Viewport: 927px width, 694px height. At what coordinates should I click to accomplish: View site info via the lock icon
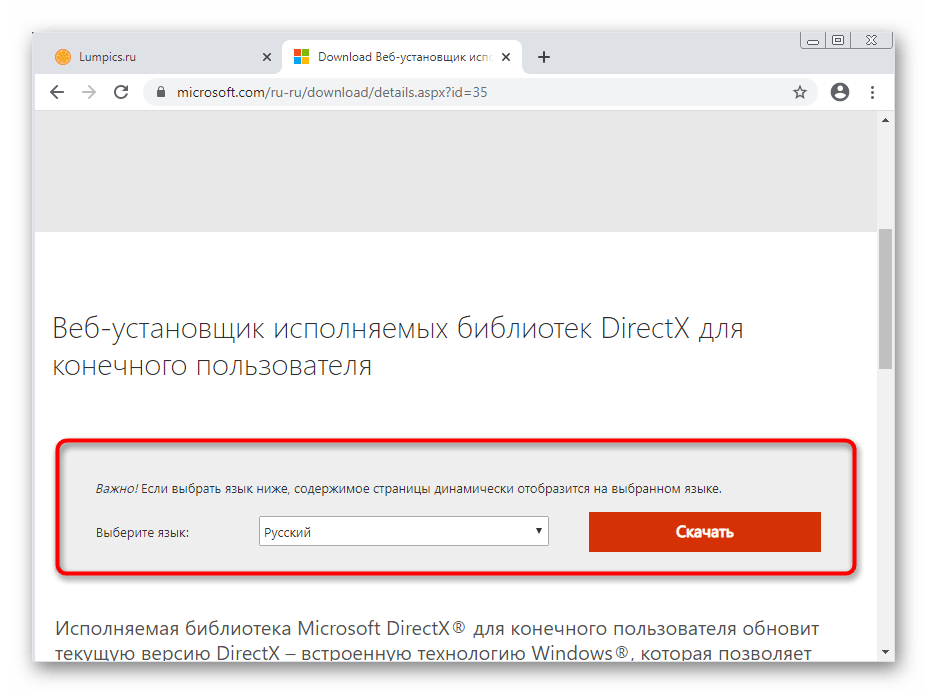point(161,92)
